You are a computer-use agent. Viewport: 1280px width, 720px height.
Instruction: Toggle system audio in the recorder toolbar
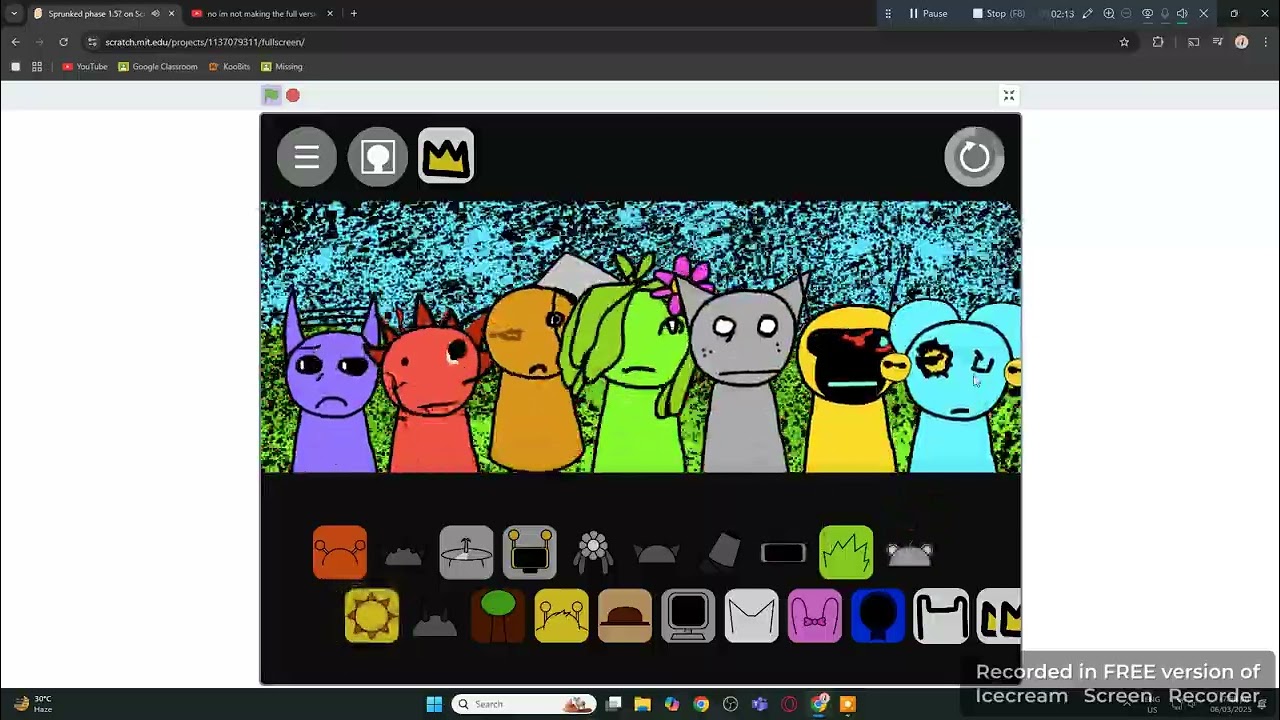pos(1182,13)
